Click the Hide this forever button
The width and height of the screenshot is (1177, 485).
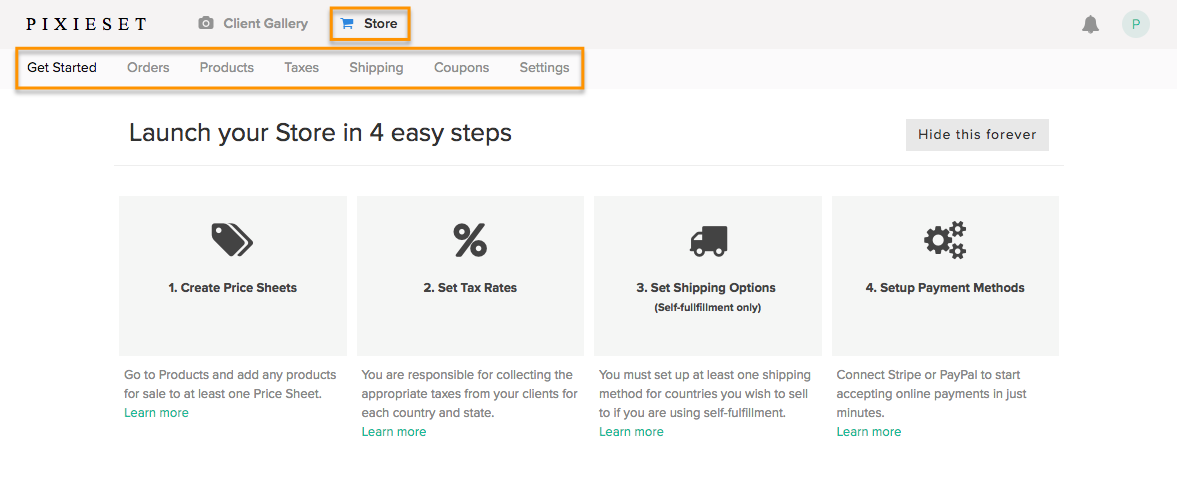click(977, 134)
